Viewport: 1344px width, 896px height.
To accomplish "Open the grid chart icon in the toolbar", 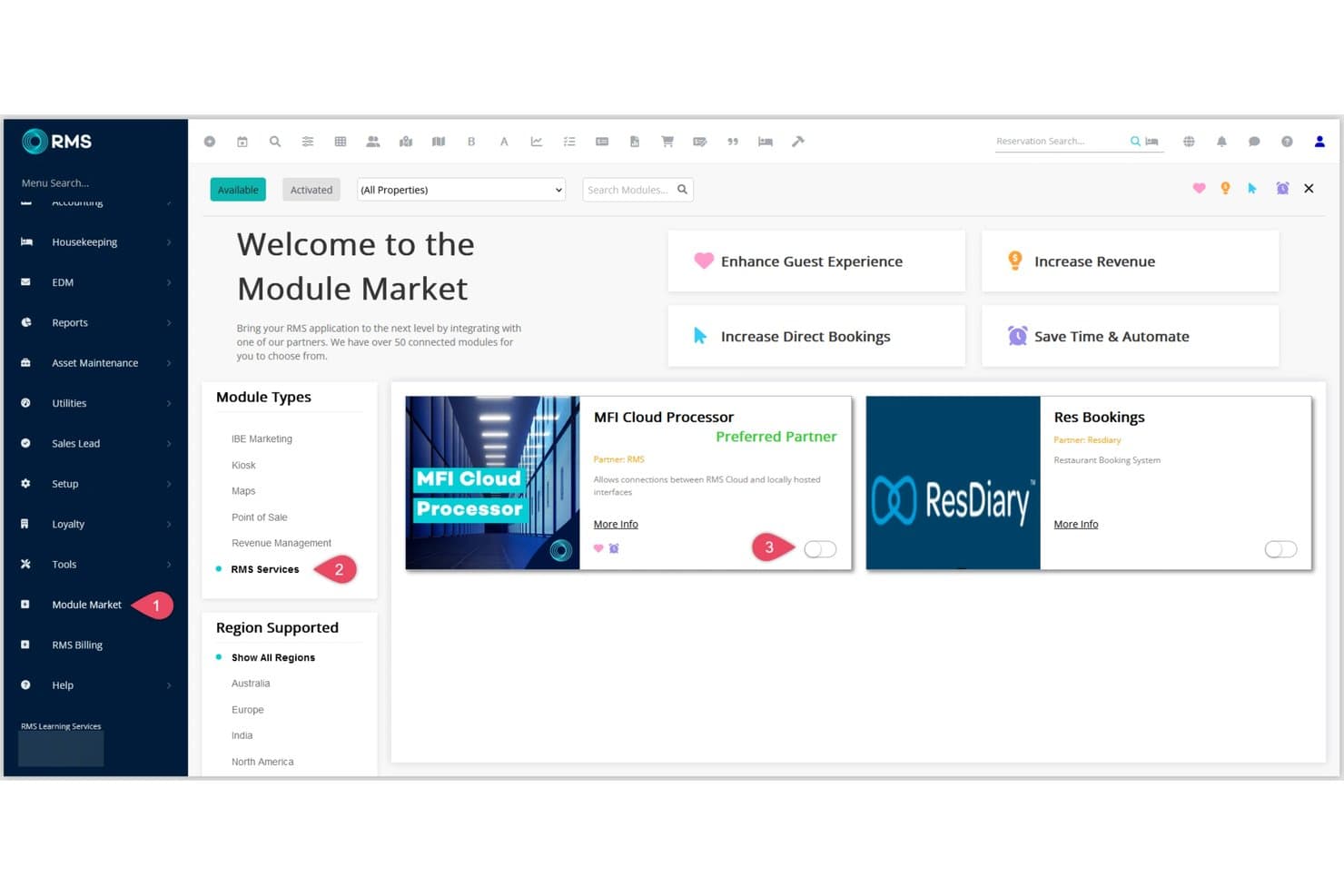I will coord(341,142).
